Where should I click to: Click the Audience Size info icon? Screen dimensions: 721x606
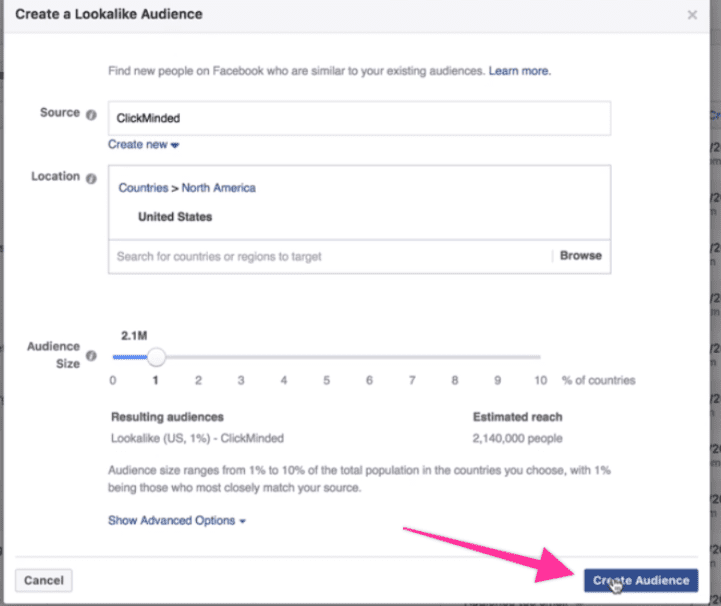(92, 355)
